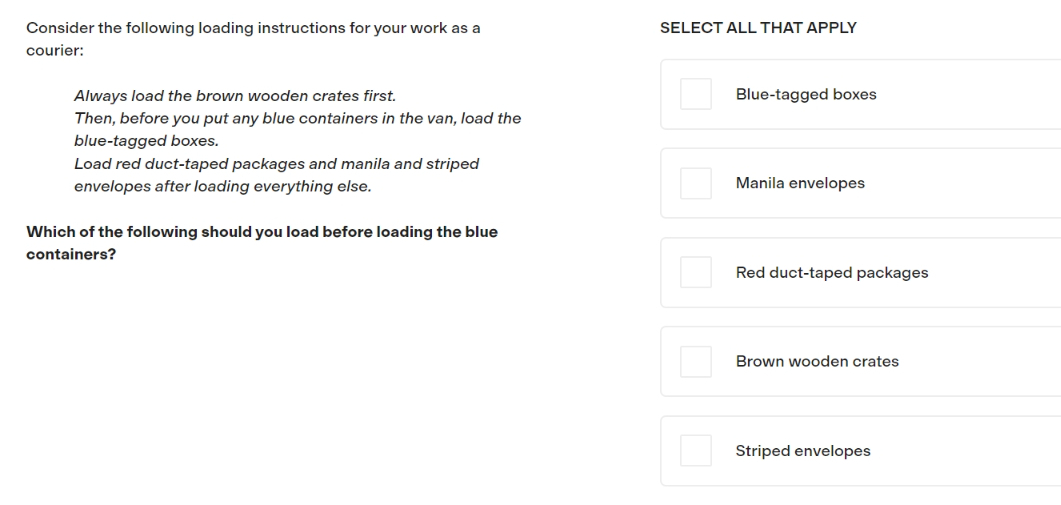Click the bold question about blue containers
1061x505 pixels.
262,243
